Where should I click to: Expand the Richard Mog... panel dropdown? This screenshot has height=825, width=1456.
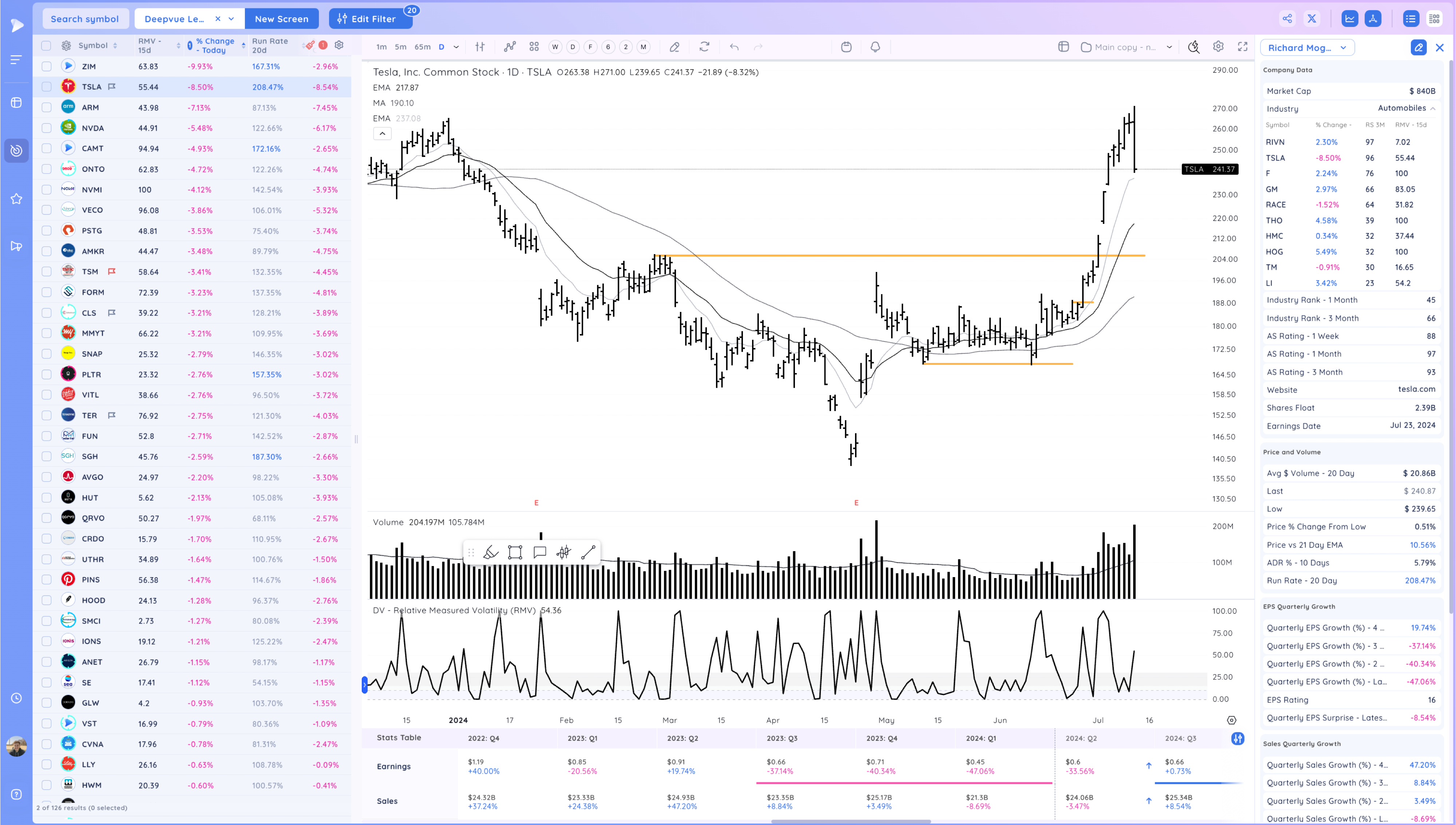coord(1343,48)
